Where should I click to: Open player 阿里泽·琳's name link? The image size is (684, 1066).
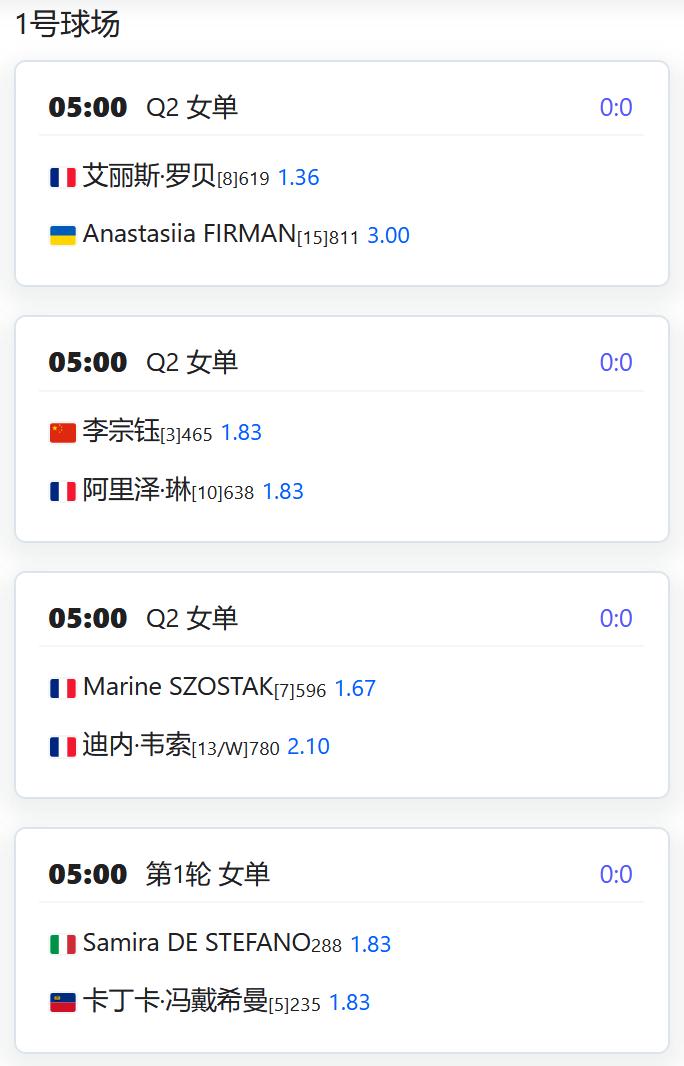(x=137, y=489)
